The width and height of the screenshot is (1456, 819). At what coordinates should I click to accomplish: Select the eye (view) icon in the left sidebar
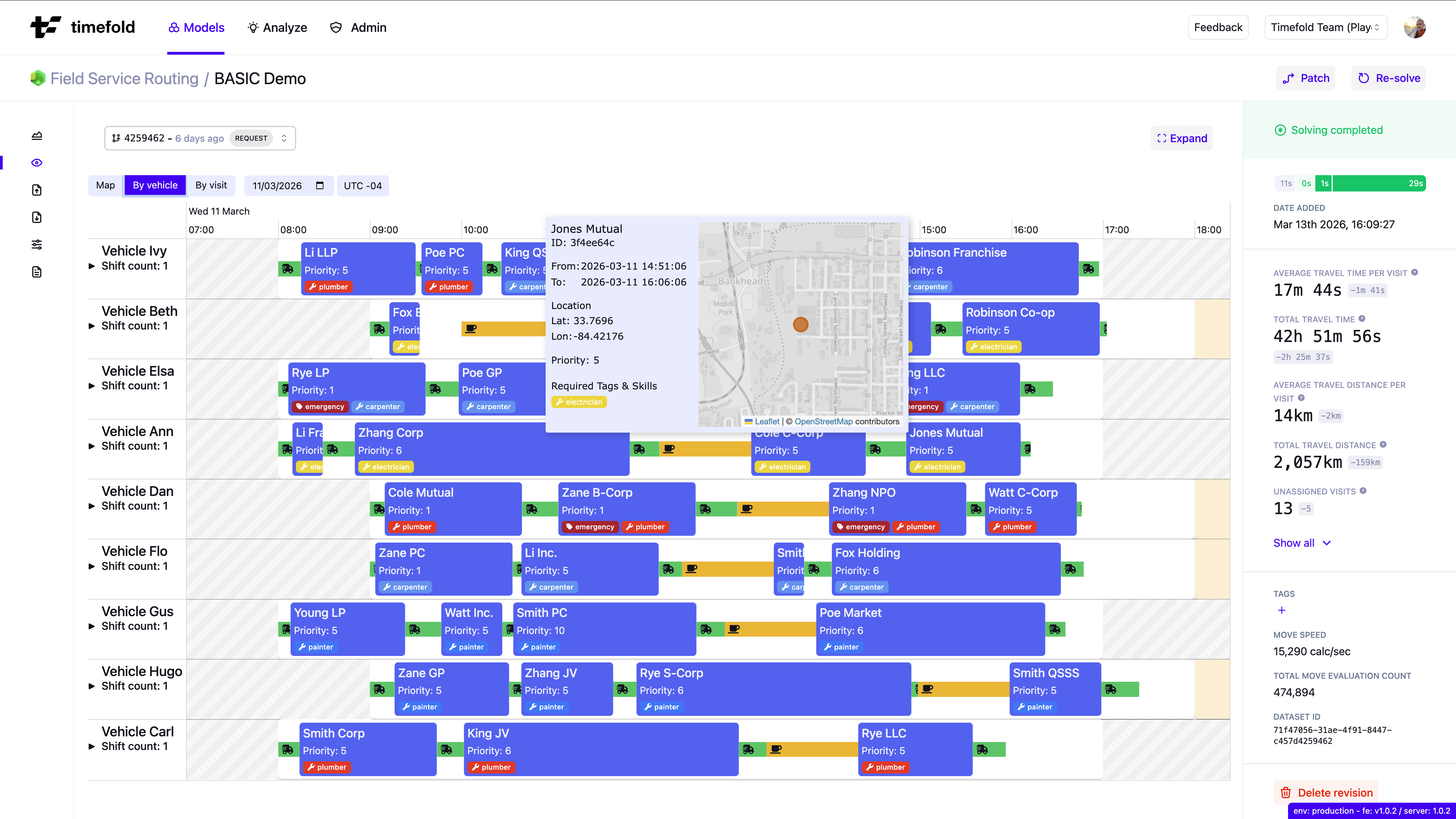[x=36, y=162]
